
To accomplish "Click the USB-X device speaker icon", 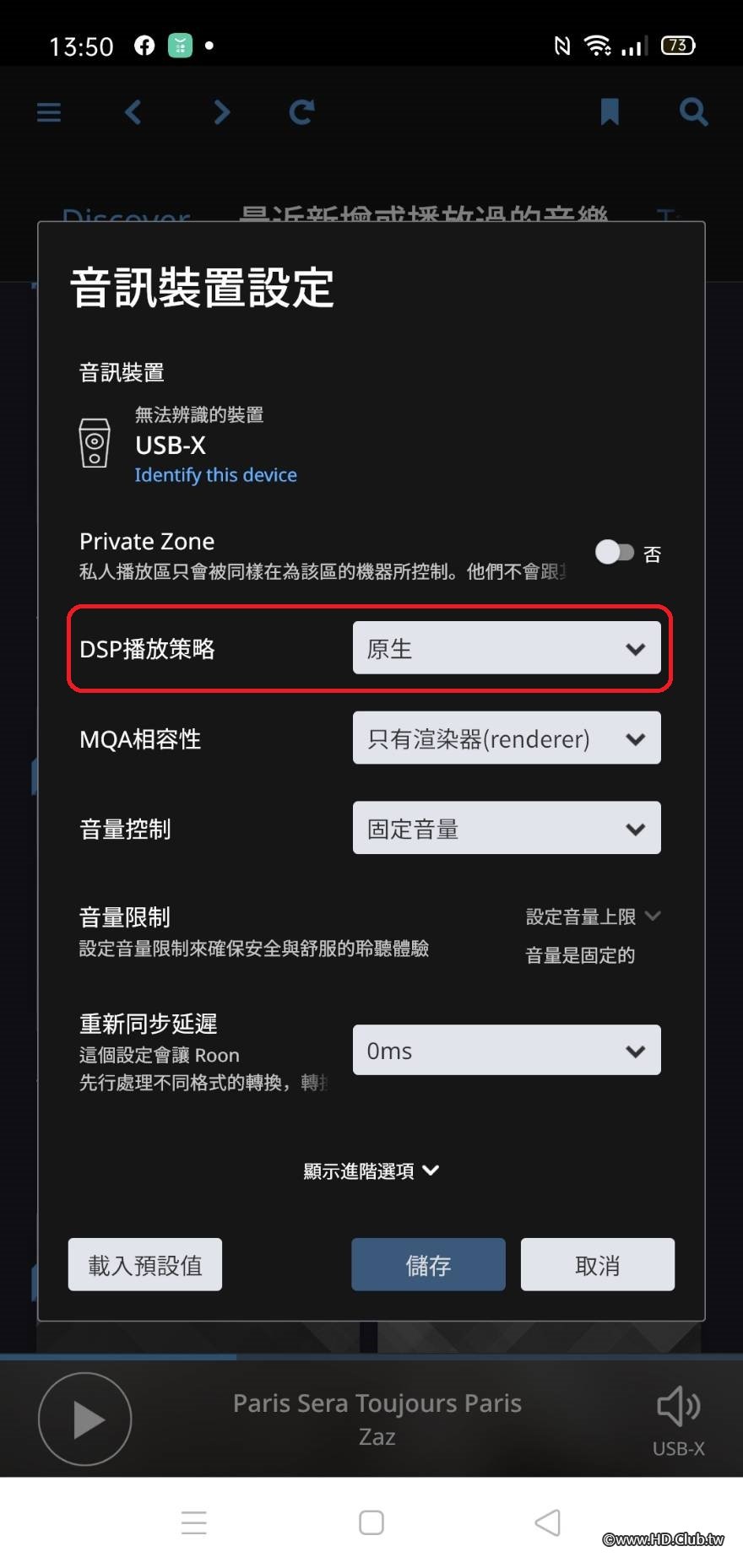I will pyautogui.click(x=95, y=443).
